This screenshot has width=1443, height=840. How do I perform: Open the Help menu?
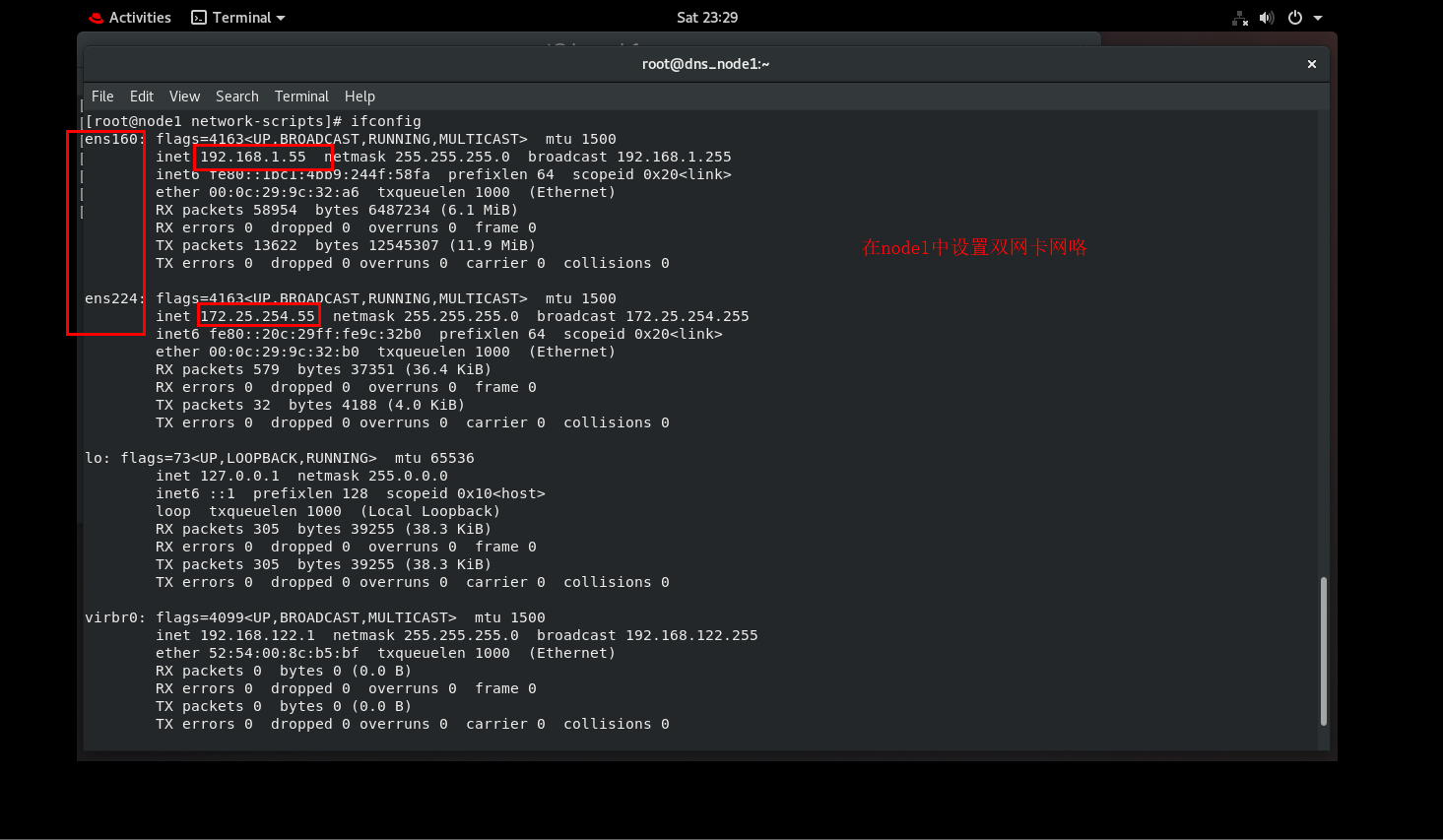[x=360, y=97]
